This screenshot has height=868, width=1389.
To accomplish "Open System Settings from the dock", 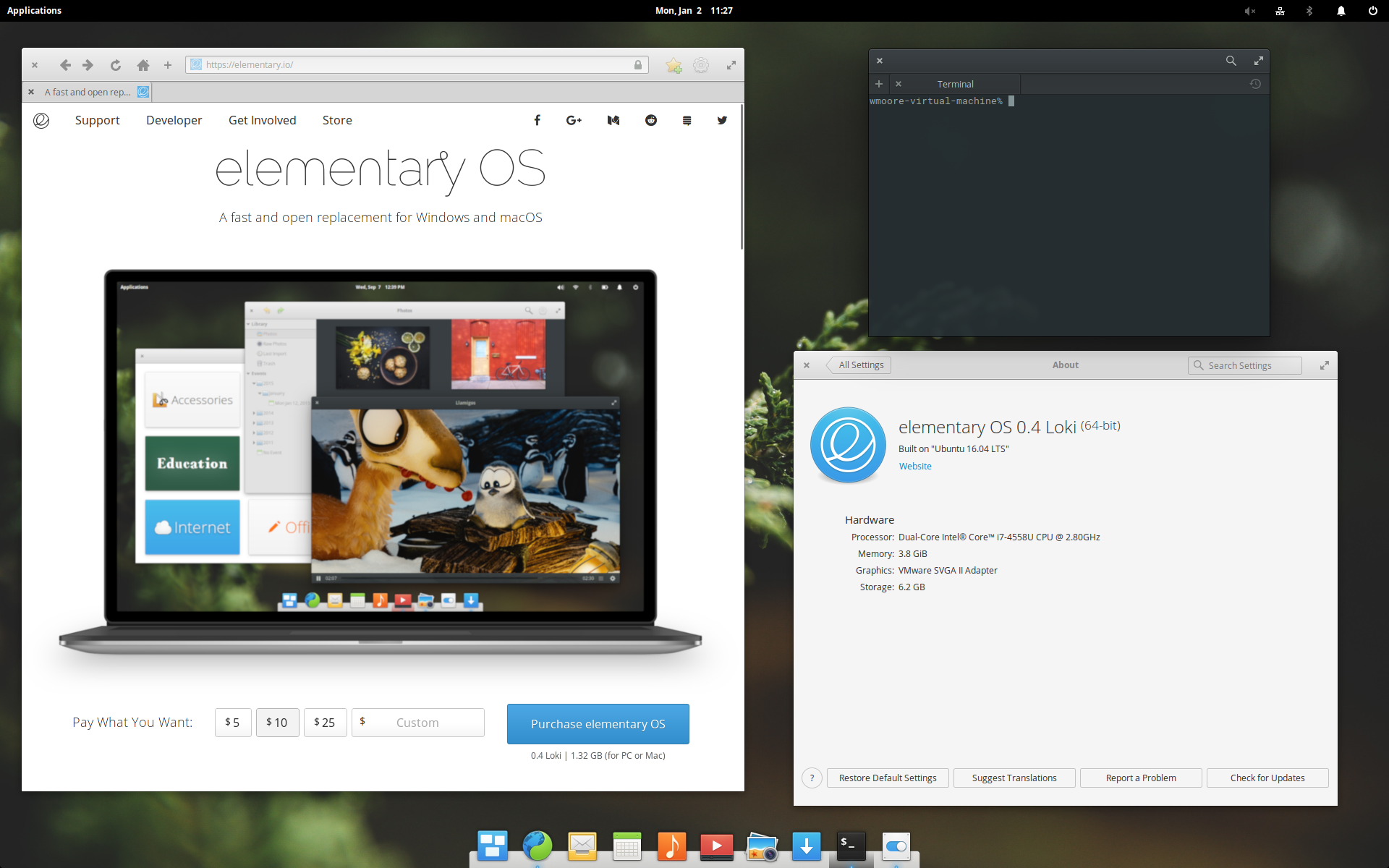I will [896, 846].
